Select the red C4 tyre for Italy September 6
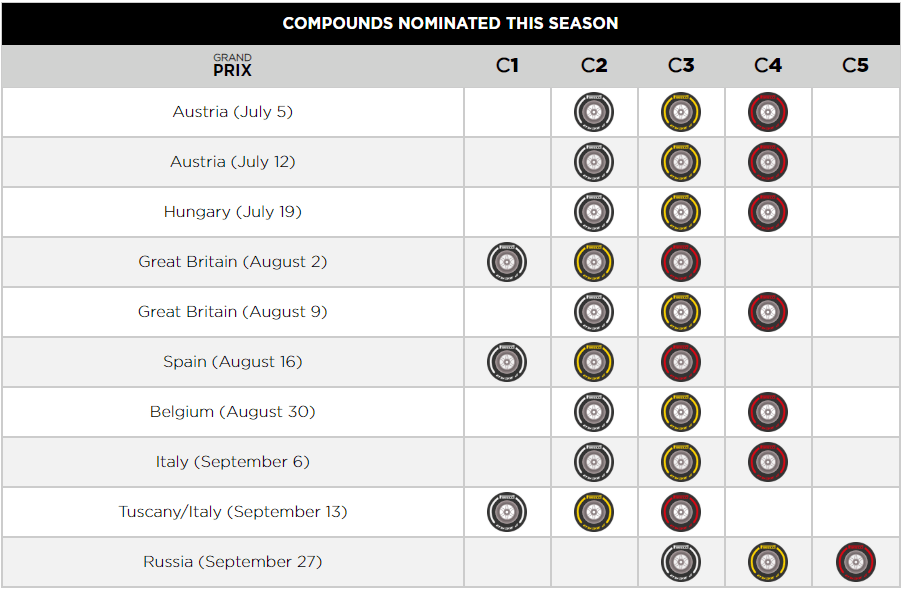The width and height of the screenshot is (903, 590). (x=768, y=462)
